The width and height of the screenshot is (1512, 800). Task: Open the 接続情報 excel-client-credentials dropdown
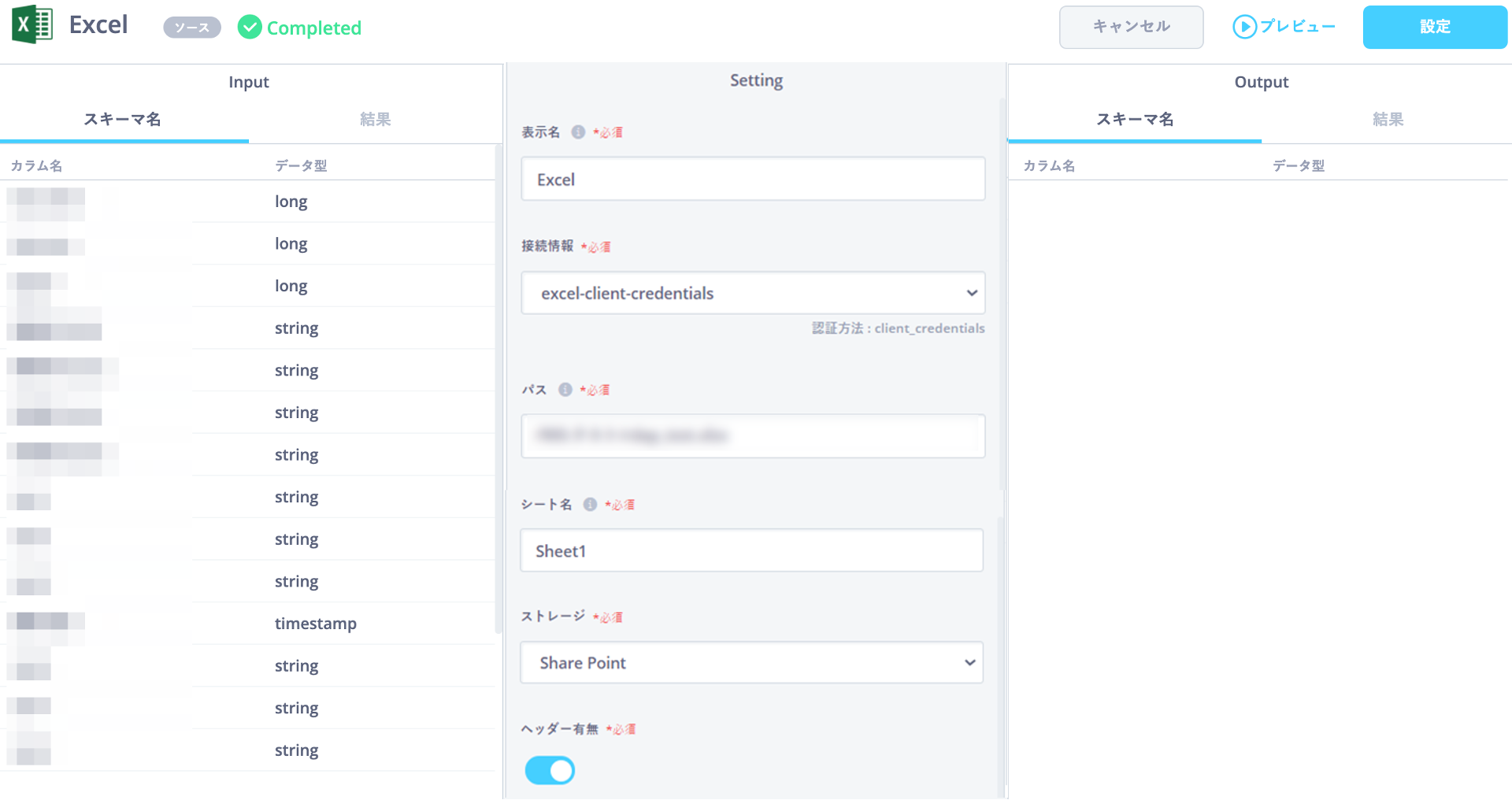coord(753,293)
